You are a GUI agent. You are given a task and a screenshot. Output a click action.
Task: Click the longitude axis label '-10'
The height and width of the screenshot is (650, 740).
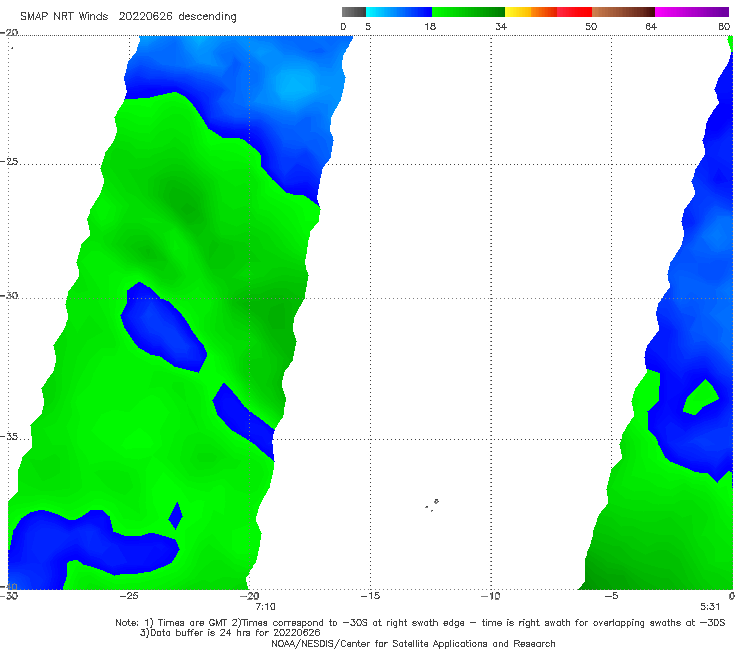pyautogui.click(x=491, y=596)
